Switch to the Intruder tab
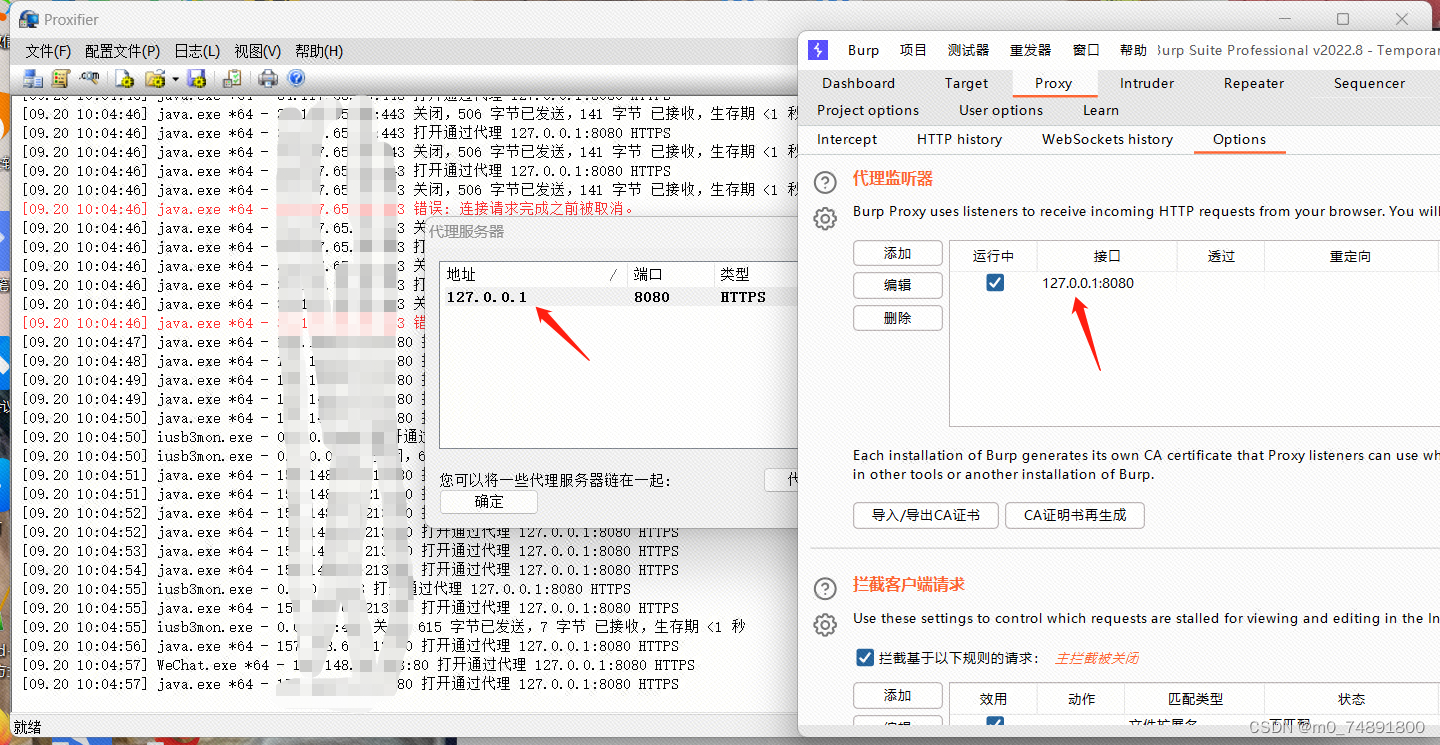The image size is (1440, 745). click(x=1147, y=83)
